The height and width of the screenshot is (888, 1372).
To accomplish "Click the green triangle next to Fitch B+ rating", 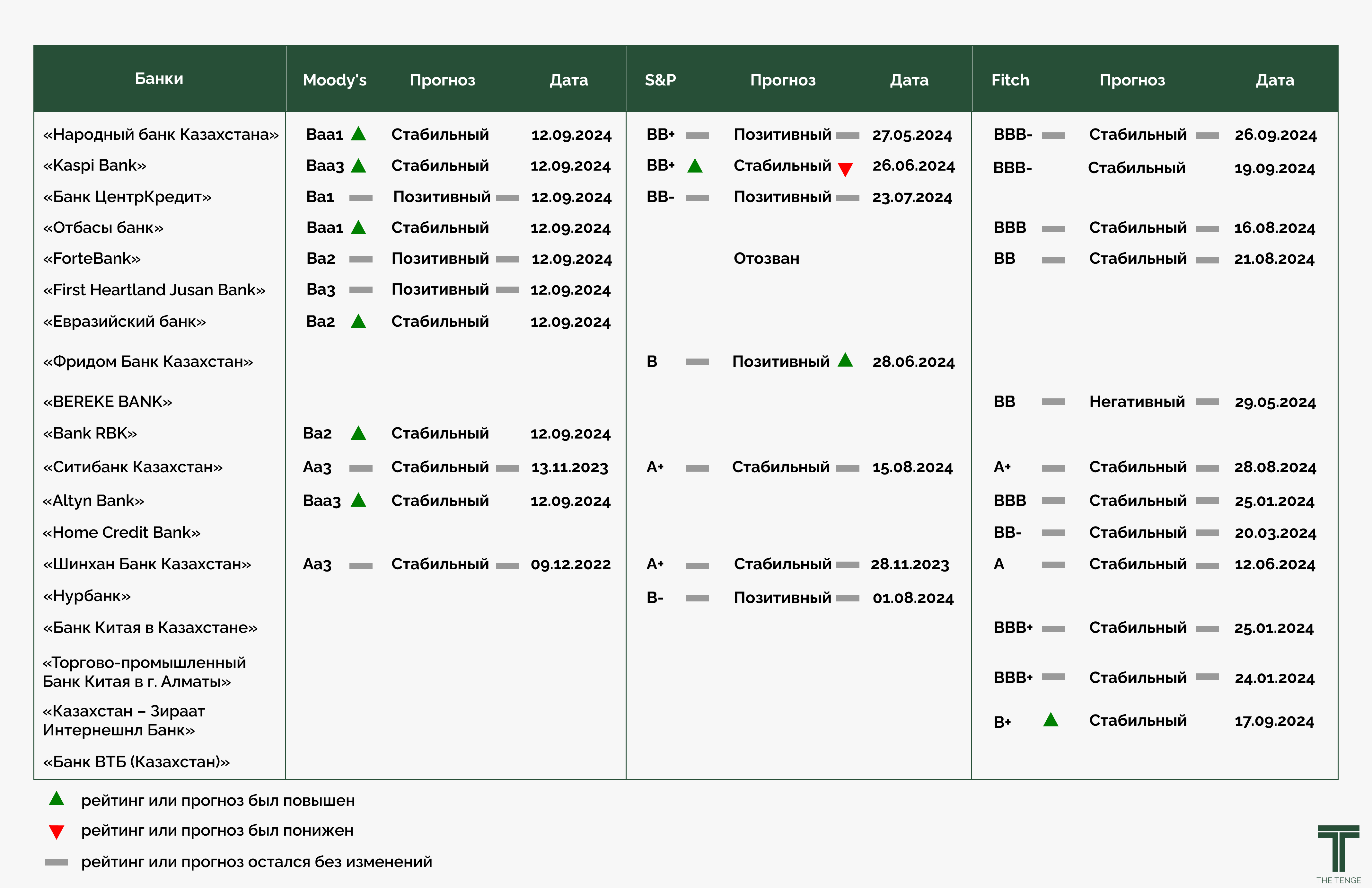I will 1051,719.
